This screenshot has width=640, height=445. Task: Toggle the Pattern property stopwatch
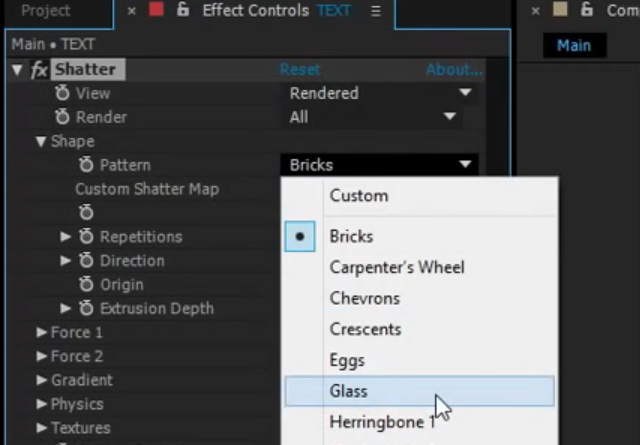(x=86, y=165)
